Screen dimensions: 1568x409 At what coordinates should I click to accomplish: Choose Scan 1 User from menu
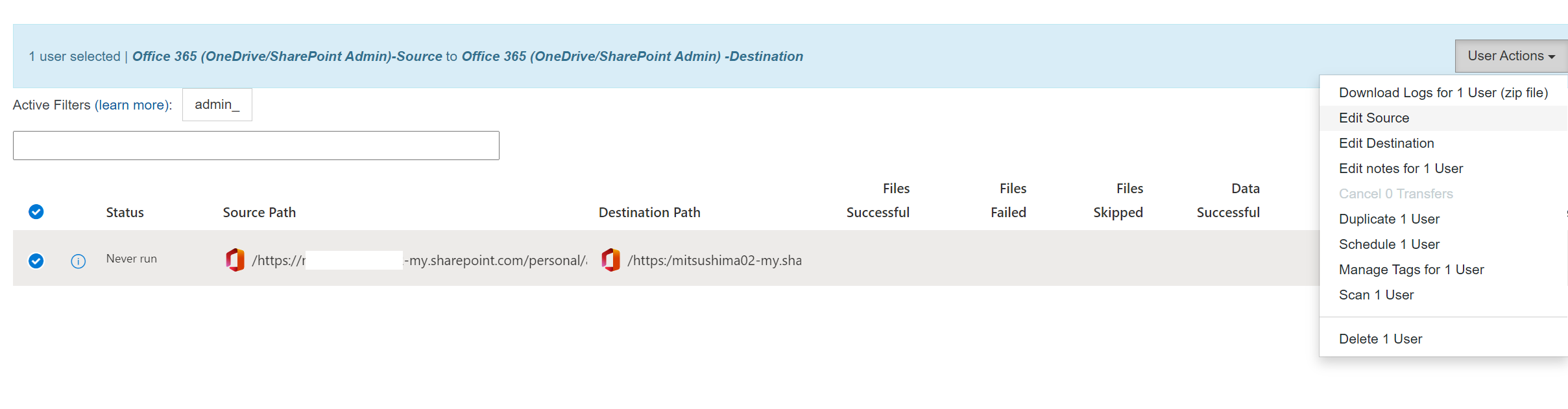point(1376,295)
